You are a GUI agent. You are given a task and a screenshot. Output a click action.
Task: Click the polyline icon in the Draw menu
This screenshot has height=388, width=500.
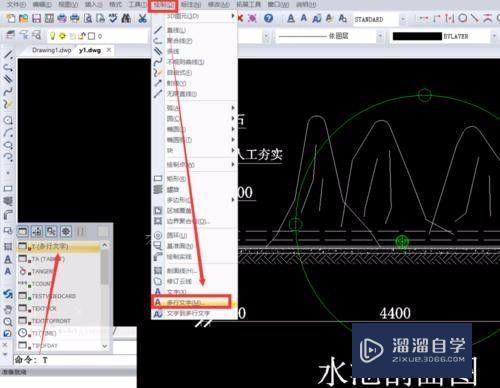[x=158, y=41]
